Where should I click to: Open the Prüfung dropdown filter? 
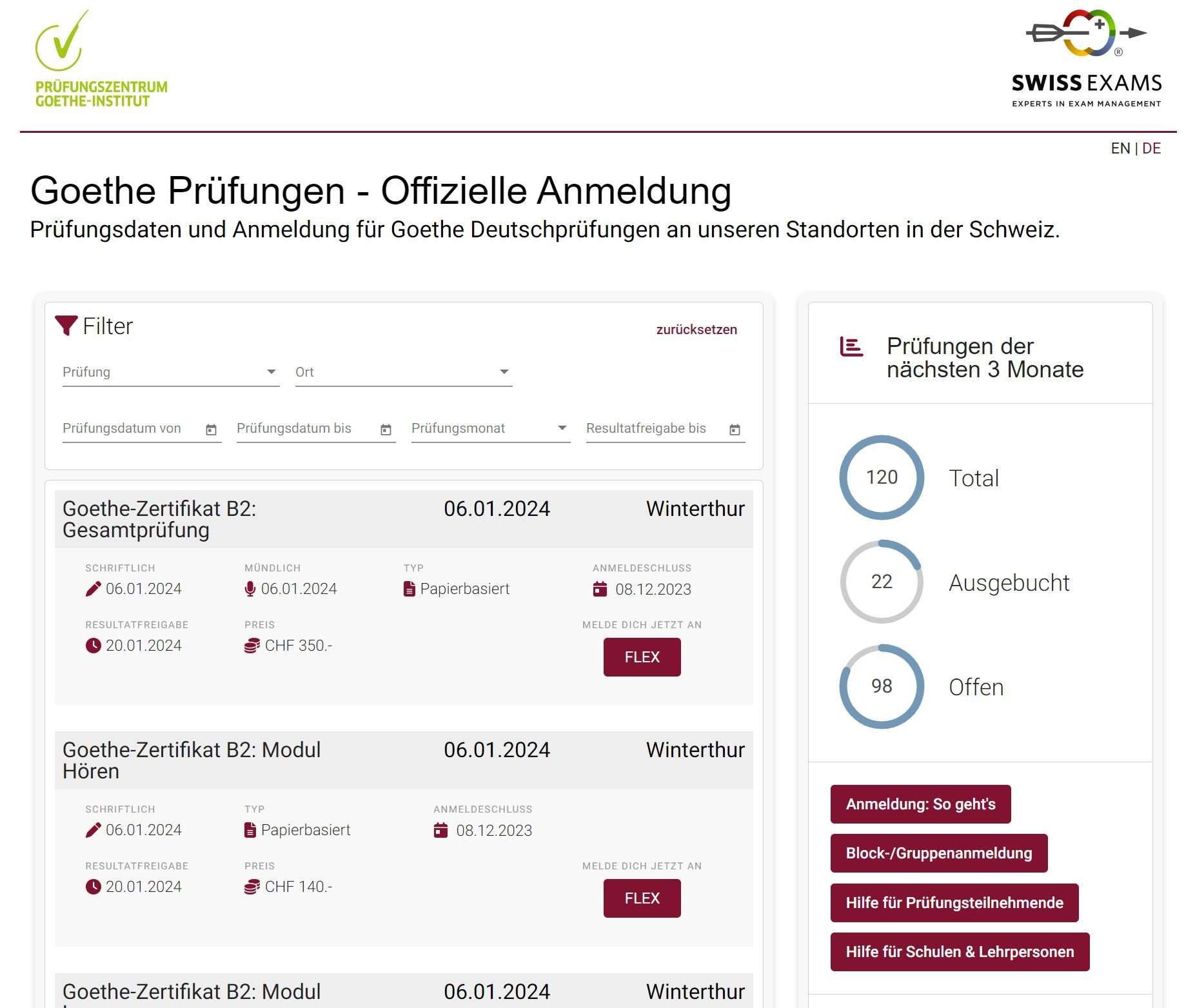[x=171, y=372]
